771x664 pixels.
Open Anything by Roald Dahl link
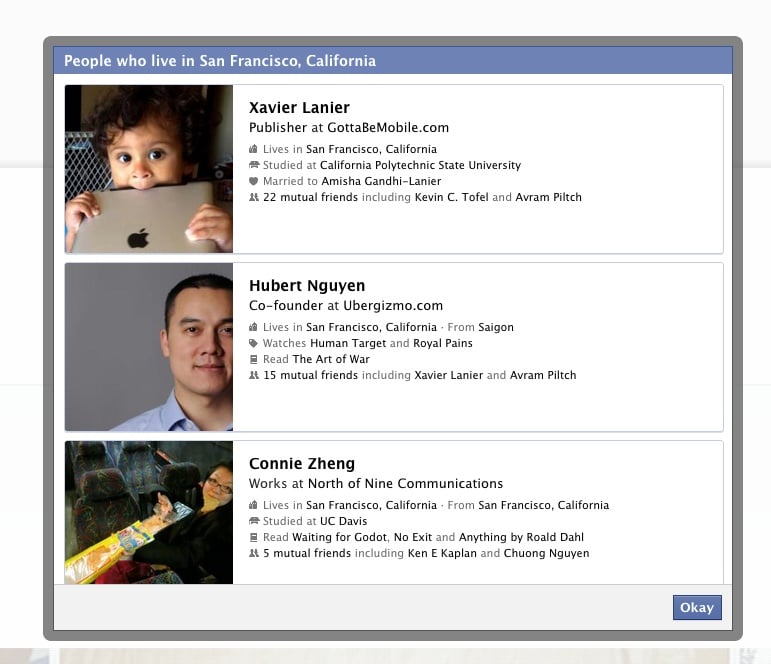(x=521, y=537)
